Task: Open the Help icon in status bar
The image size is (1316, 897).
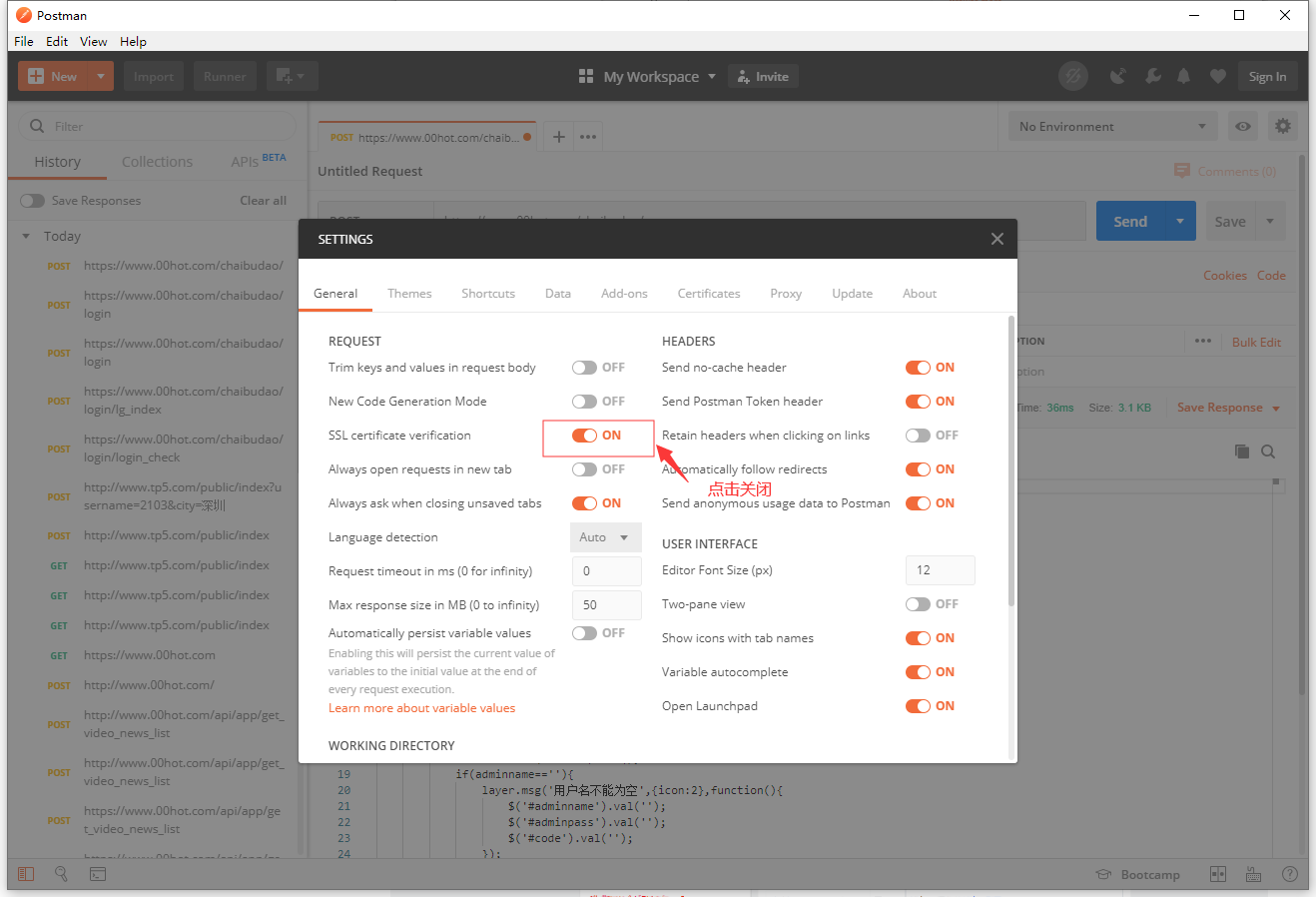Action: (1290, 874)
